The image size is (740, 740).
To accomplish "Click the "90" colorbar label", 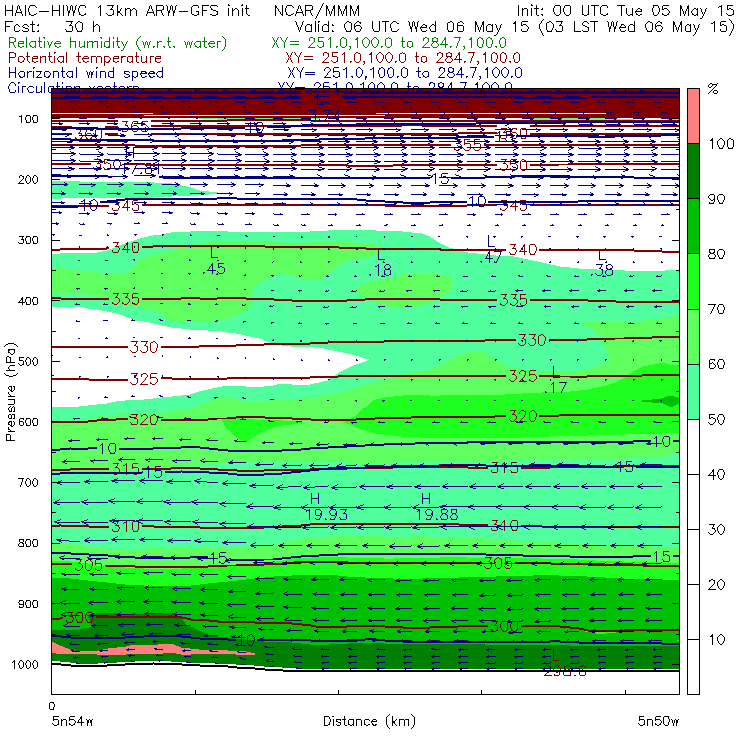I will pyautogui.click(x=716, y=199).
